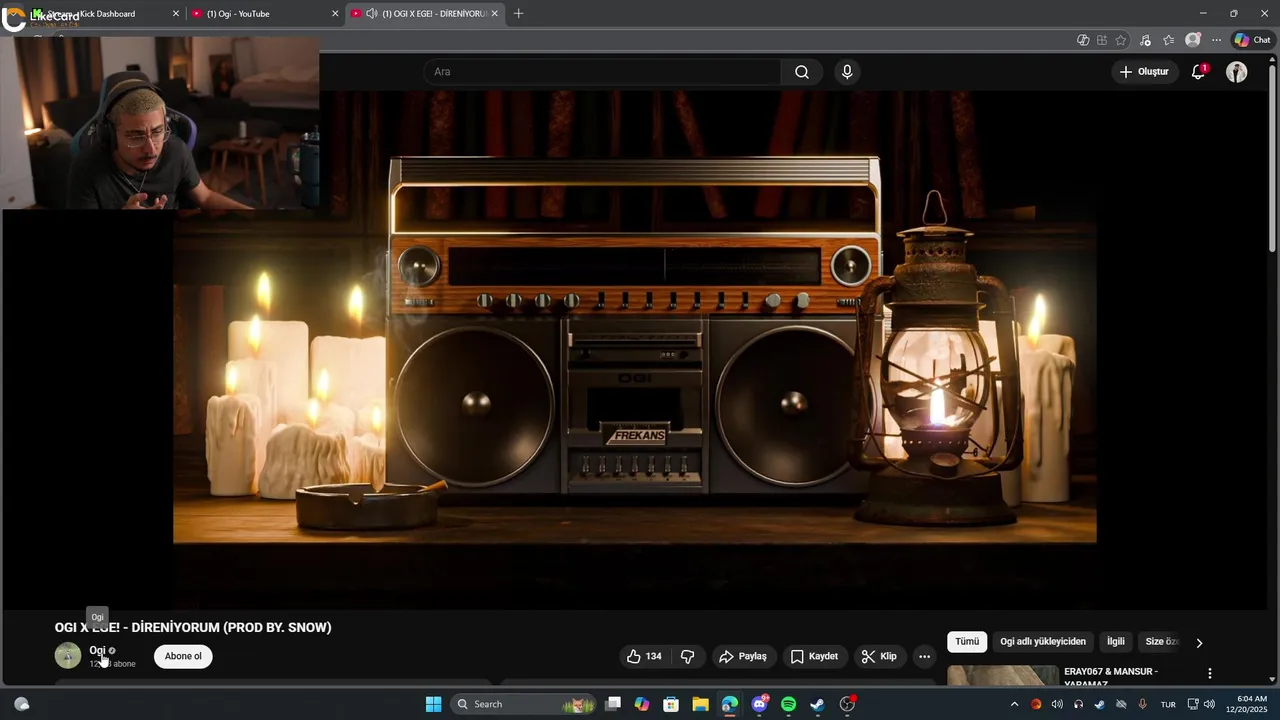Open a new browser tab
1280x720 pixels.
point(518,13)
